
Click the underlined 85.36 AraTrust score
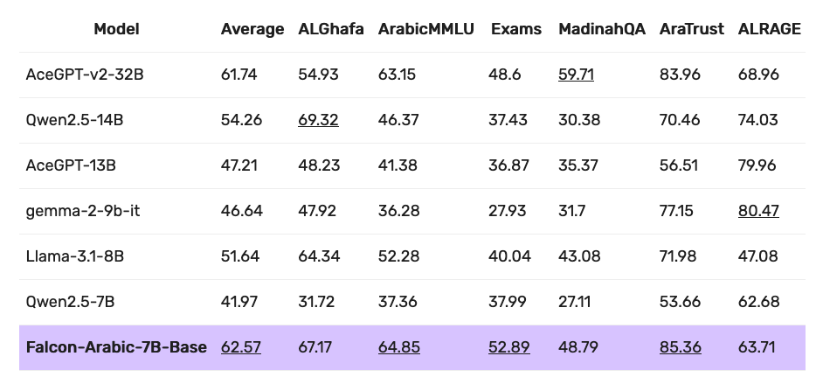(x=680, y=347)
